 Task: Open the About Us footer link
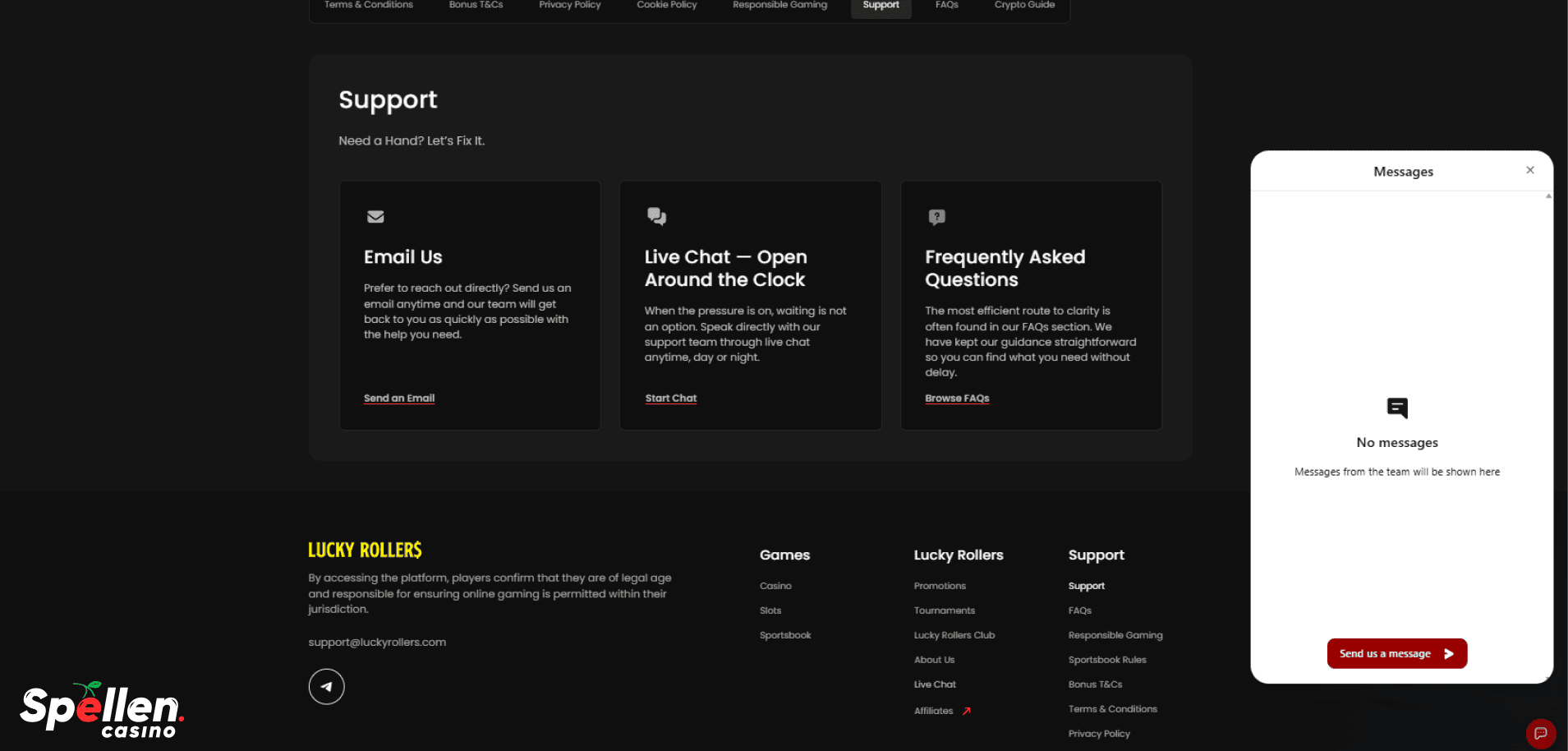934,660
